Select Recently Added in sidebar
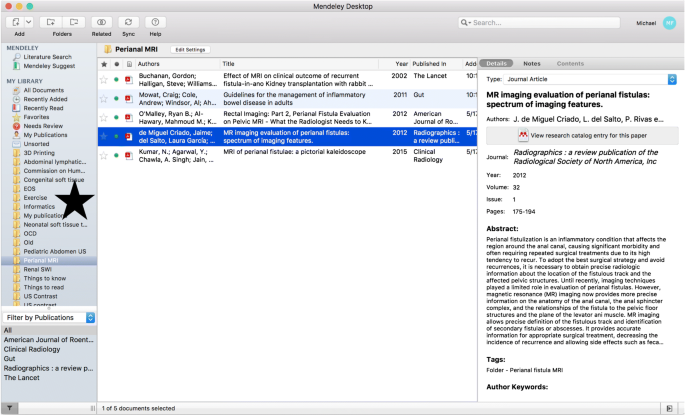The height and width of the screenshot is (415, 685). (45, 99)
